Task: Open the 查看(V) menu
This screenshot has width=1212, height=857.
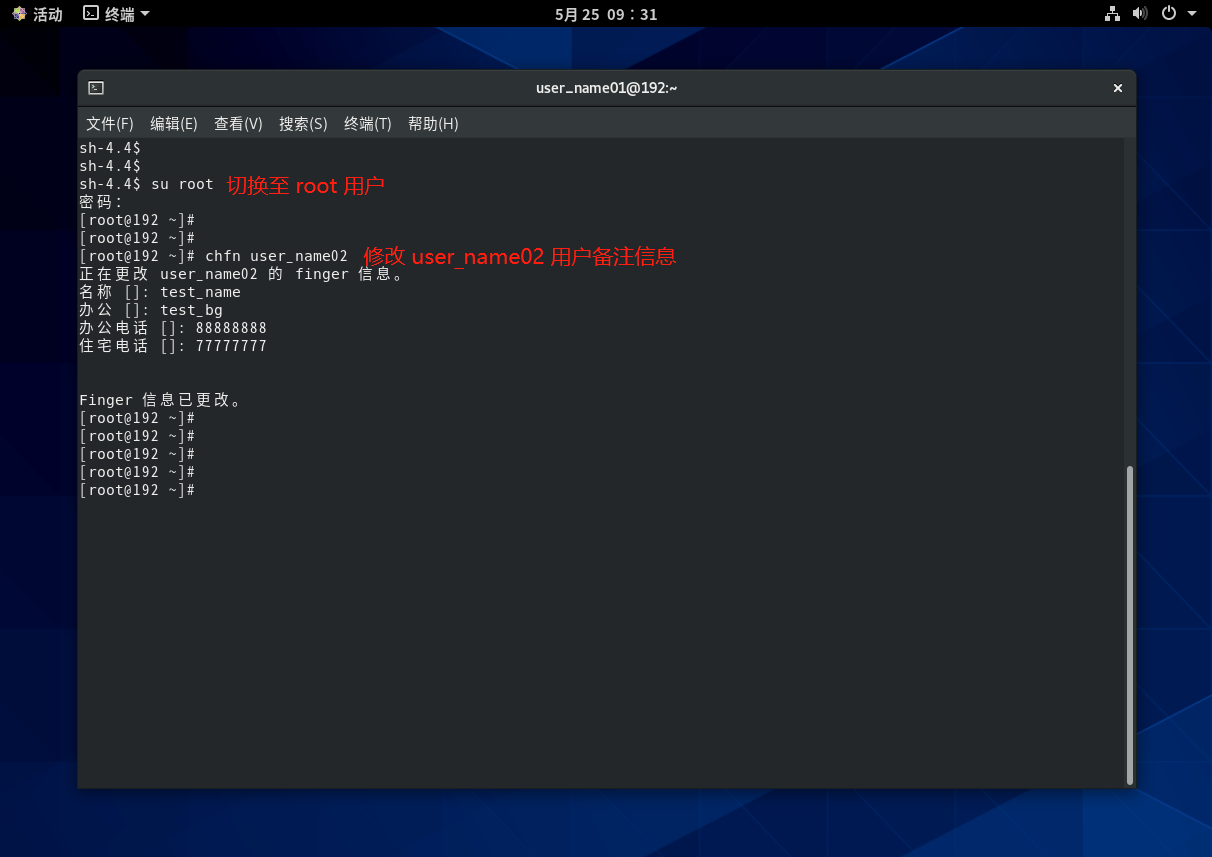Action: [x=238, y=124]
